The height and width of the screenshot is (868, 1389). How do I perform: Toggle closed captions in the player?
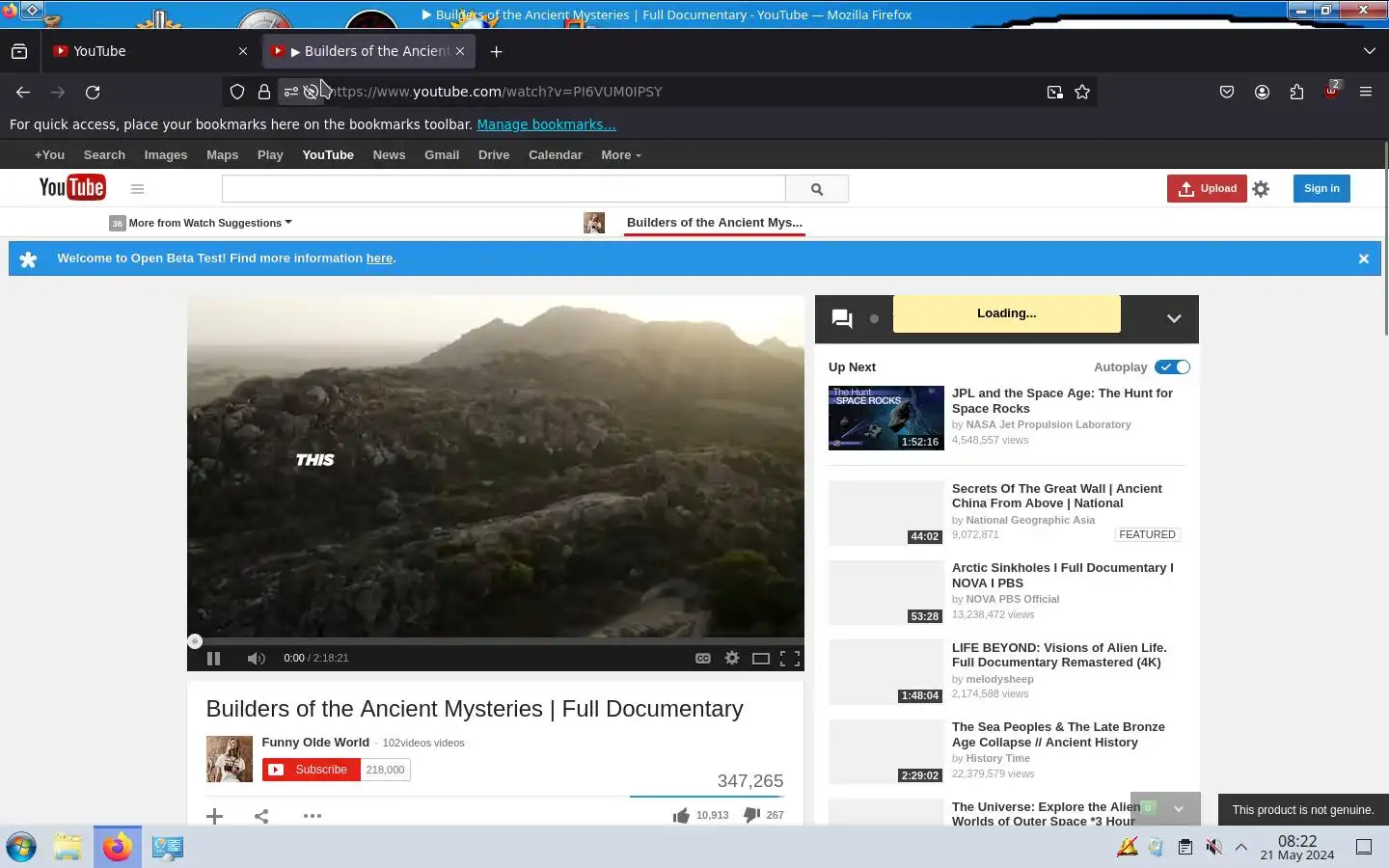703,658
